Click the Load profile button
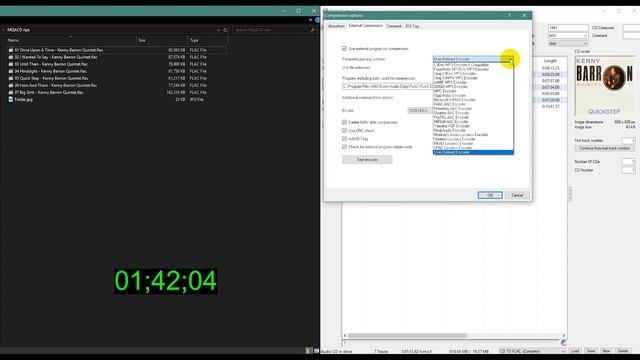 [x=575, y=351]
